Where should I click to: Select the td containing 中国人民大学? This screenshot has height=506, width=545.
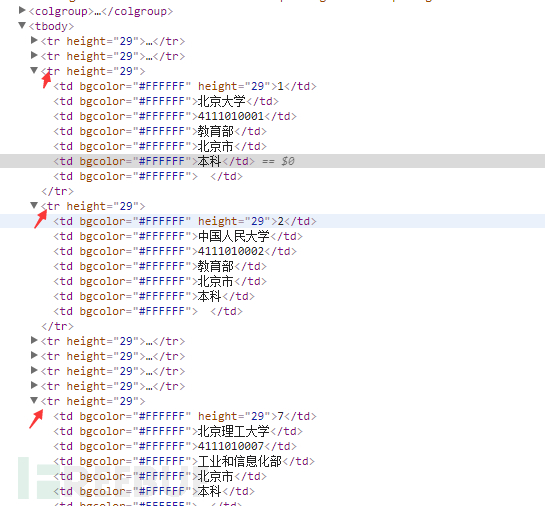178,236
